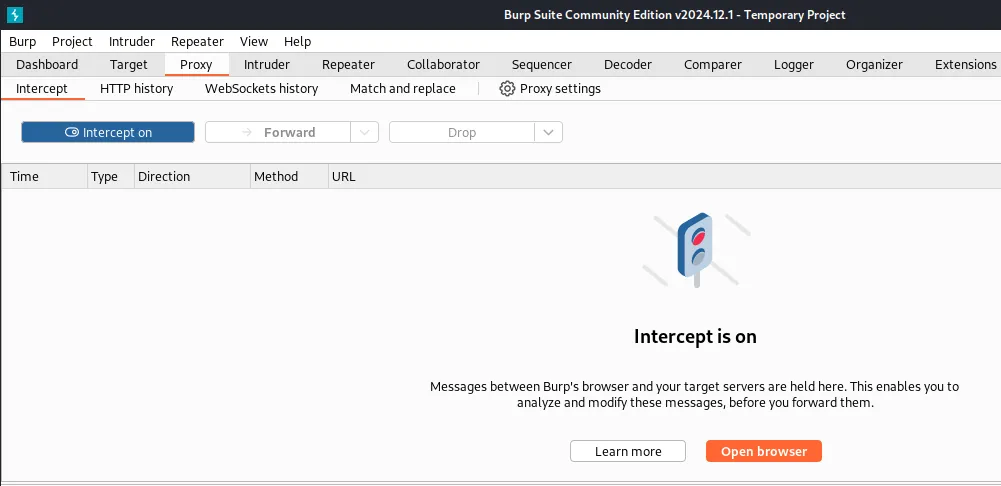Open the Comparer tab

point(712,65)
